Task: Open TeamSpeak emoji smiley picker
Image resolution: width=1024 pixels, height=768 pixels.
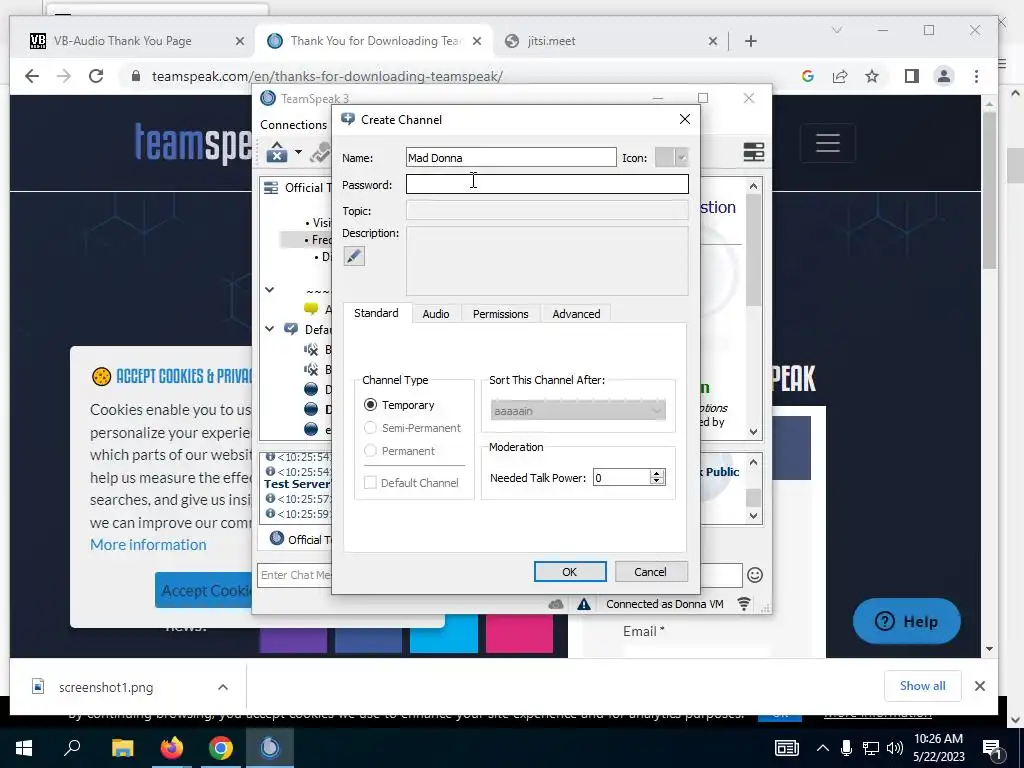Action: tap(755, 575)
